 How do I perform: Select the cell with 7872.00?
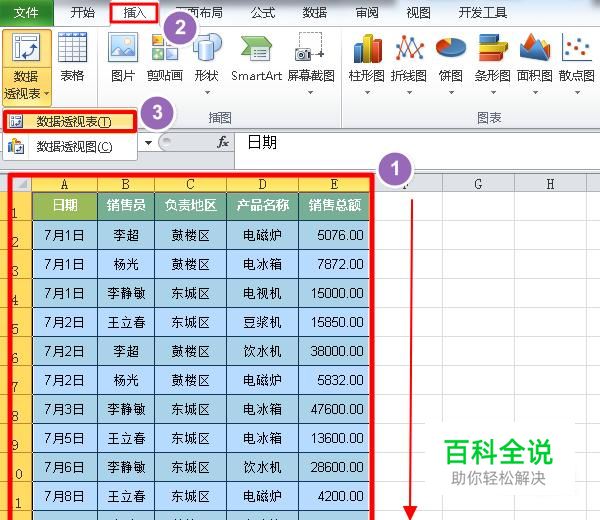tap(334, 264)
